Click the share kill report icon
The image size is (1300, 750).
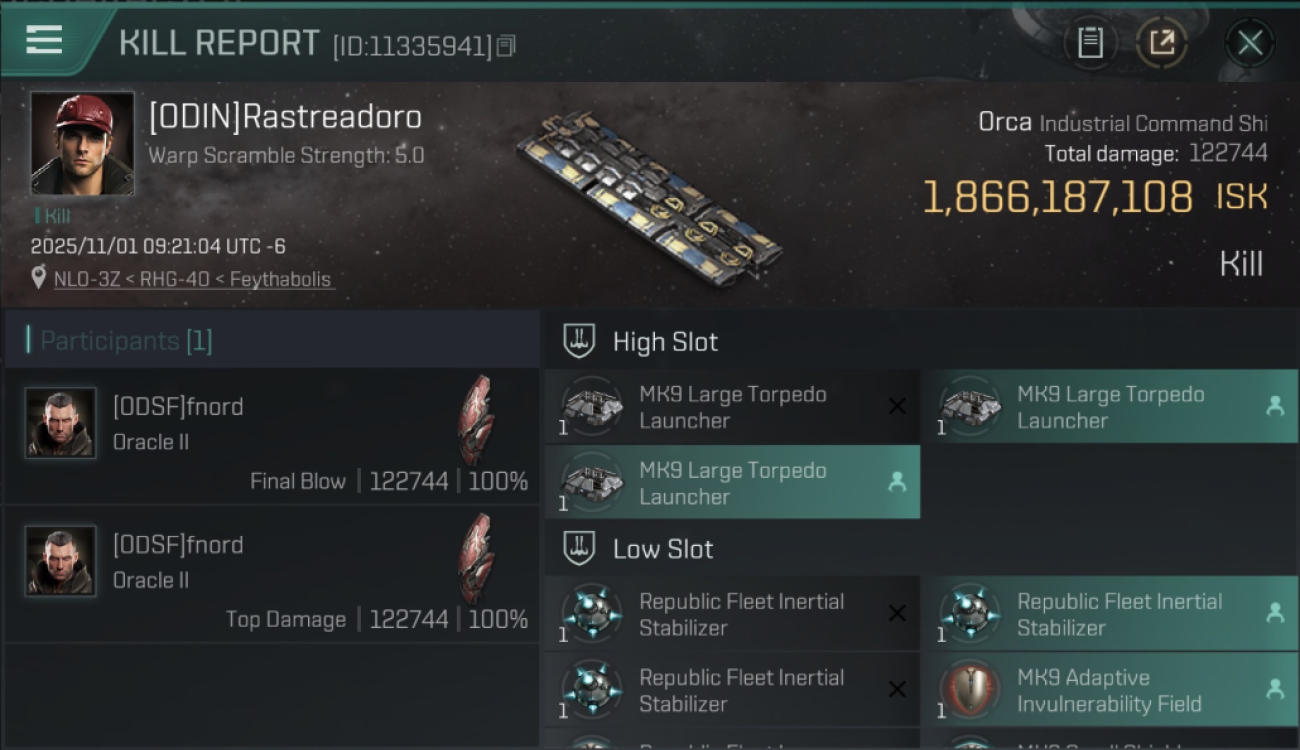[x=1161, y=42]
